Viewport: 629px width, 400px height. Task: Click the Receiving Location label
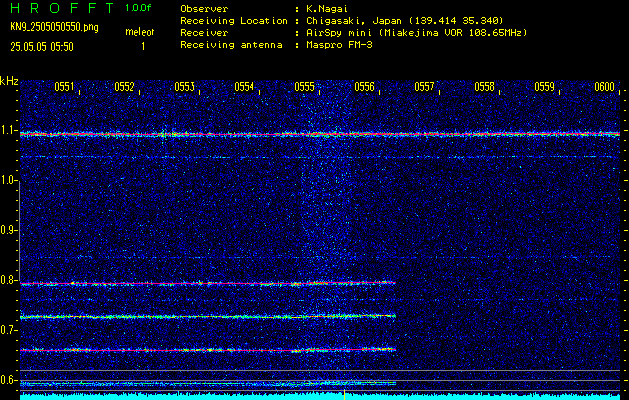[x=234, y=21]
